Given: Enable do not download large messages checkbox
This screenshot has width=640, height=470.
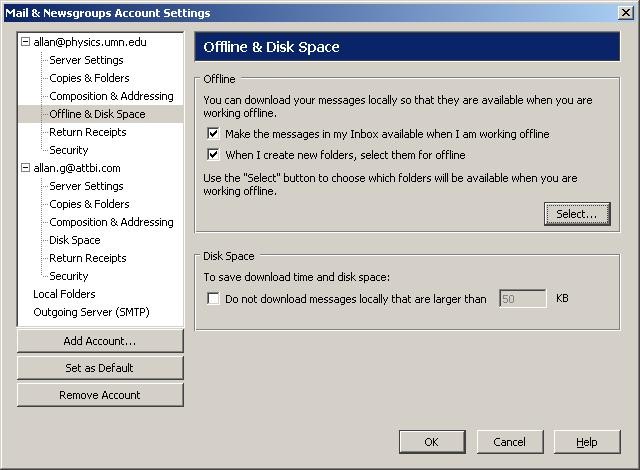Looking at the screenshot, I should pos(213,298).
